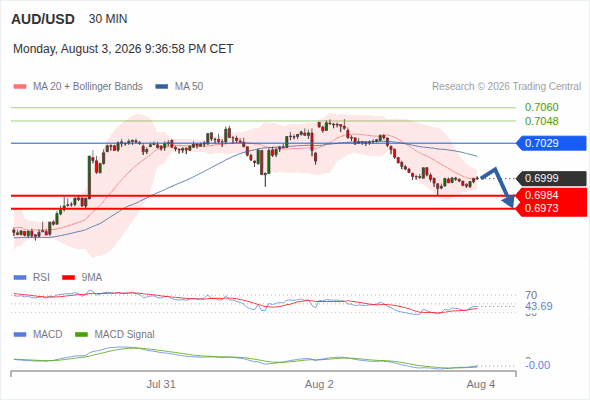Click the 9MA red legend marker

pos(68,278)
